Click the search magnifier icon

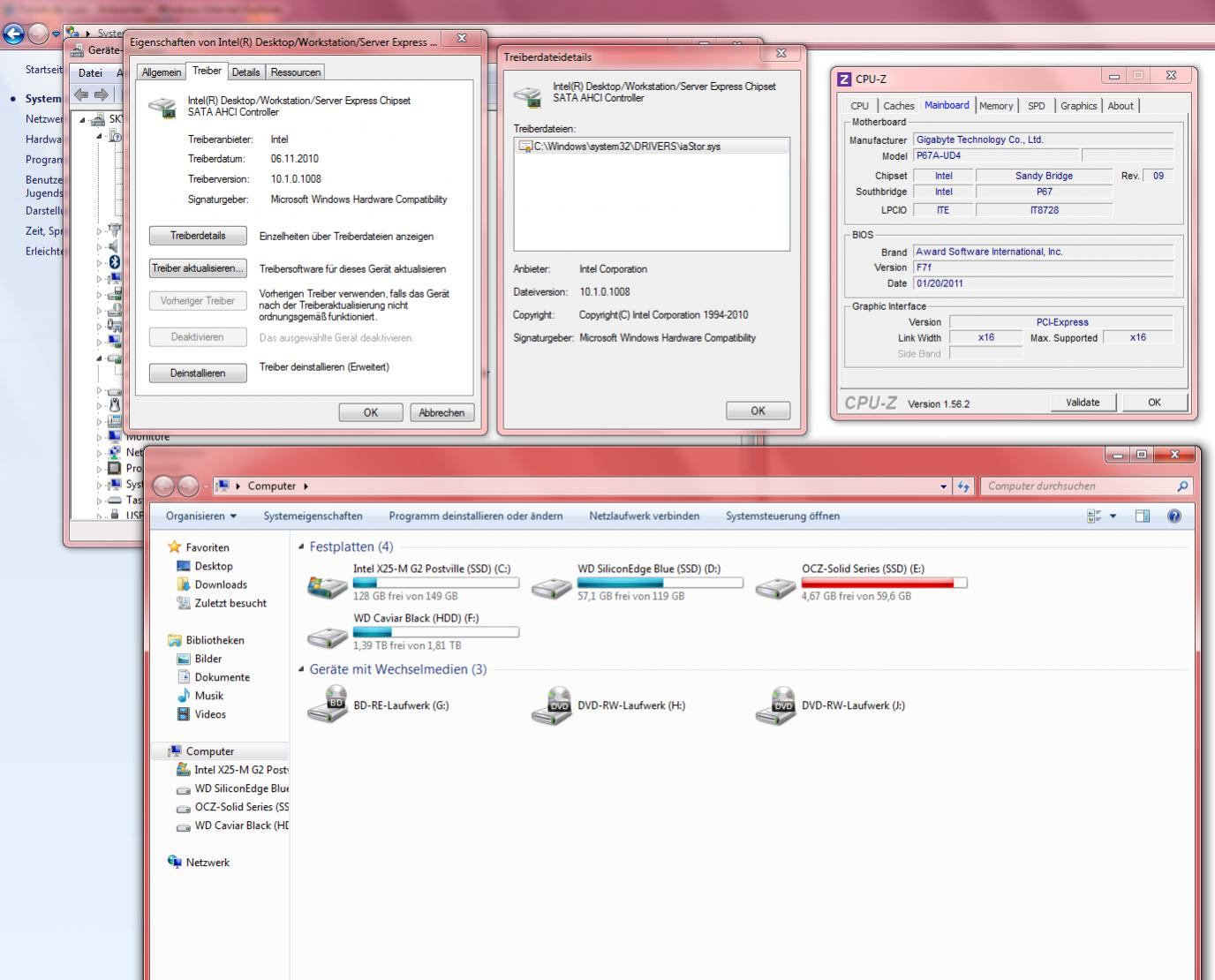click(1183, 486)
